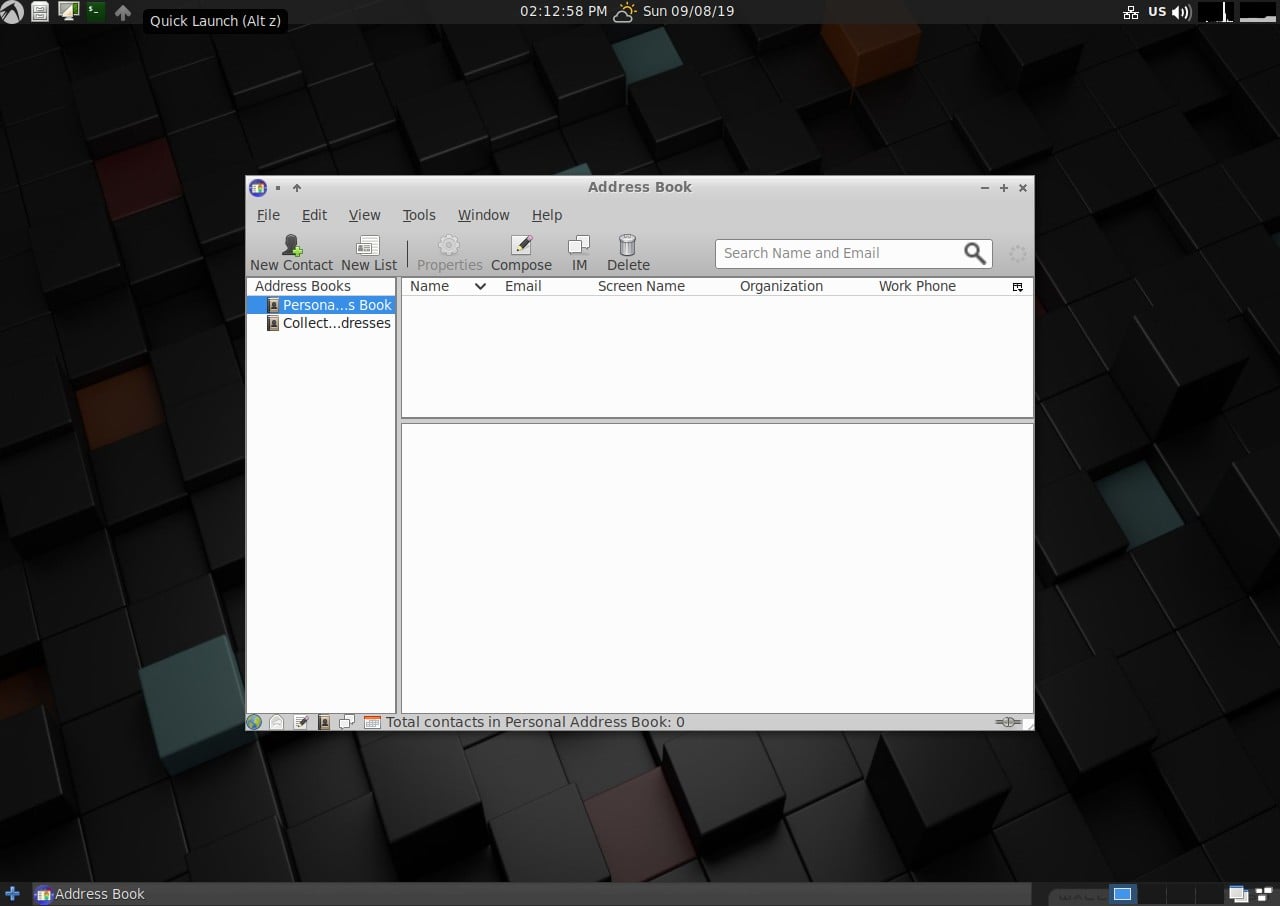Open terminal from the top panel
Screen dimensions: 1280x906
pyautogui.click(x=95, y=12)
